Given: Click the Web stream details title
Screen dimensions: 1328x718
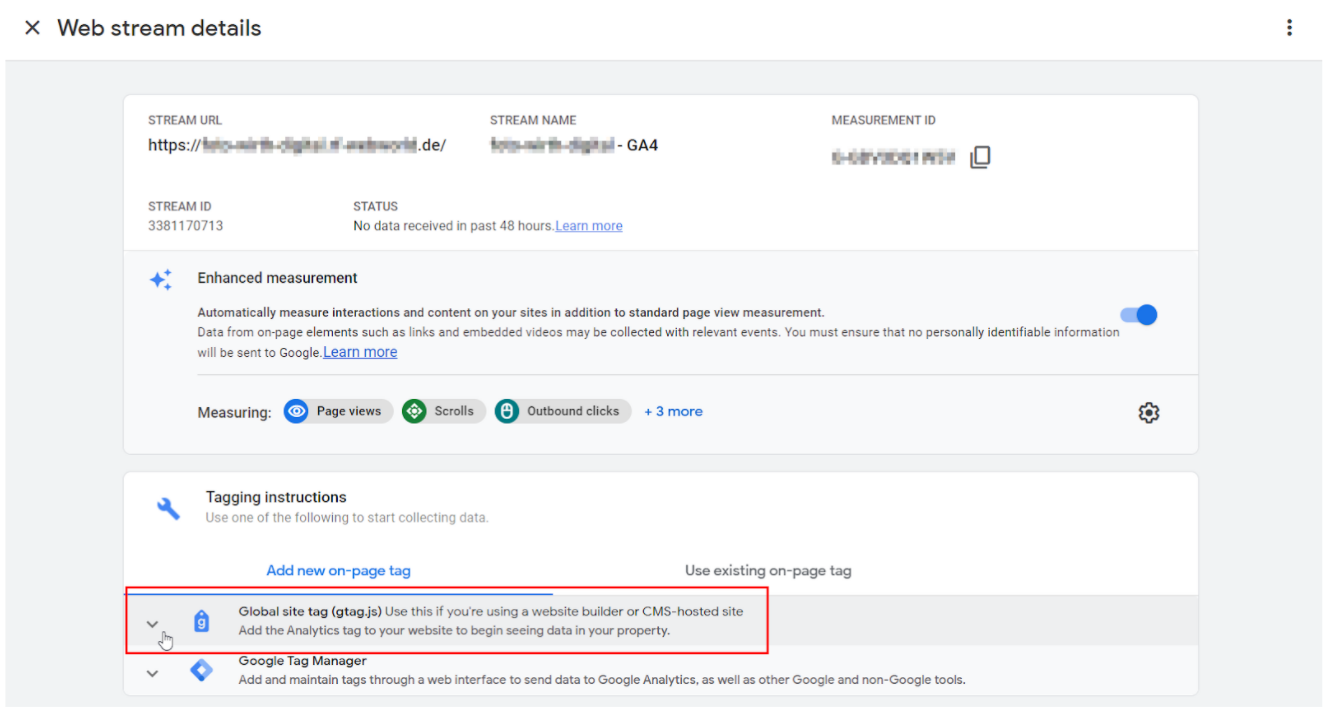Looking at the screenshot, I should tap(159, 28).
